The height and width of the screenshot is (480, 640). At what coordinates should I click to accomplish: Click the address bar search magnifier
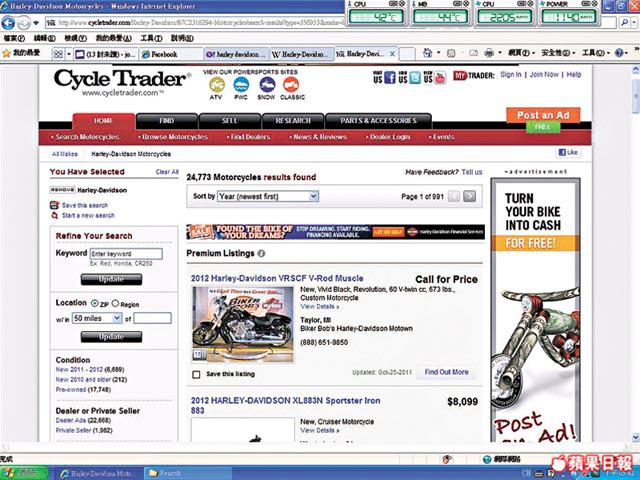click(x=624, y=23)
